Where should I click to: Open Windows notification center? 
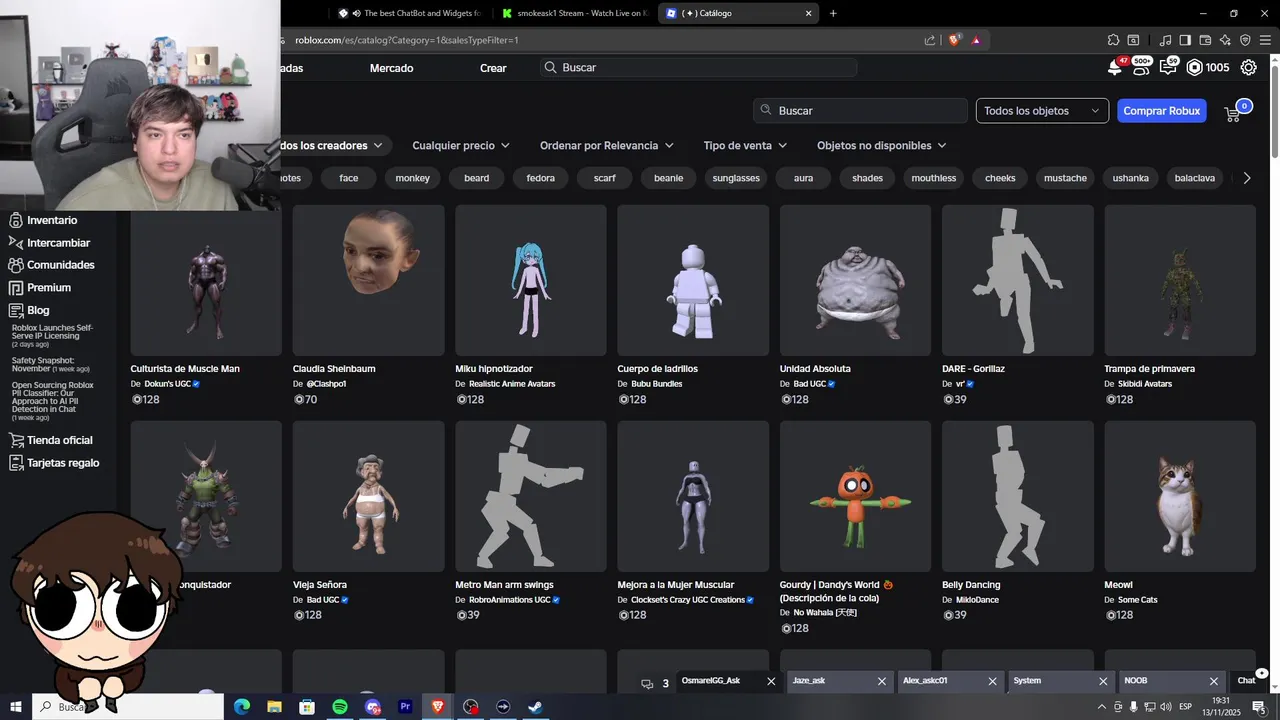[x=1259, y=707]
